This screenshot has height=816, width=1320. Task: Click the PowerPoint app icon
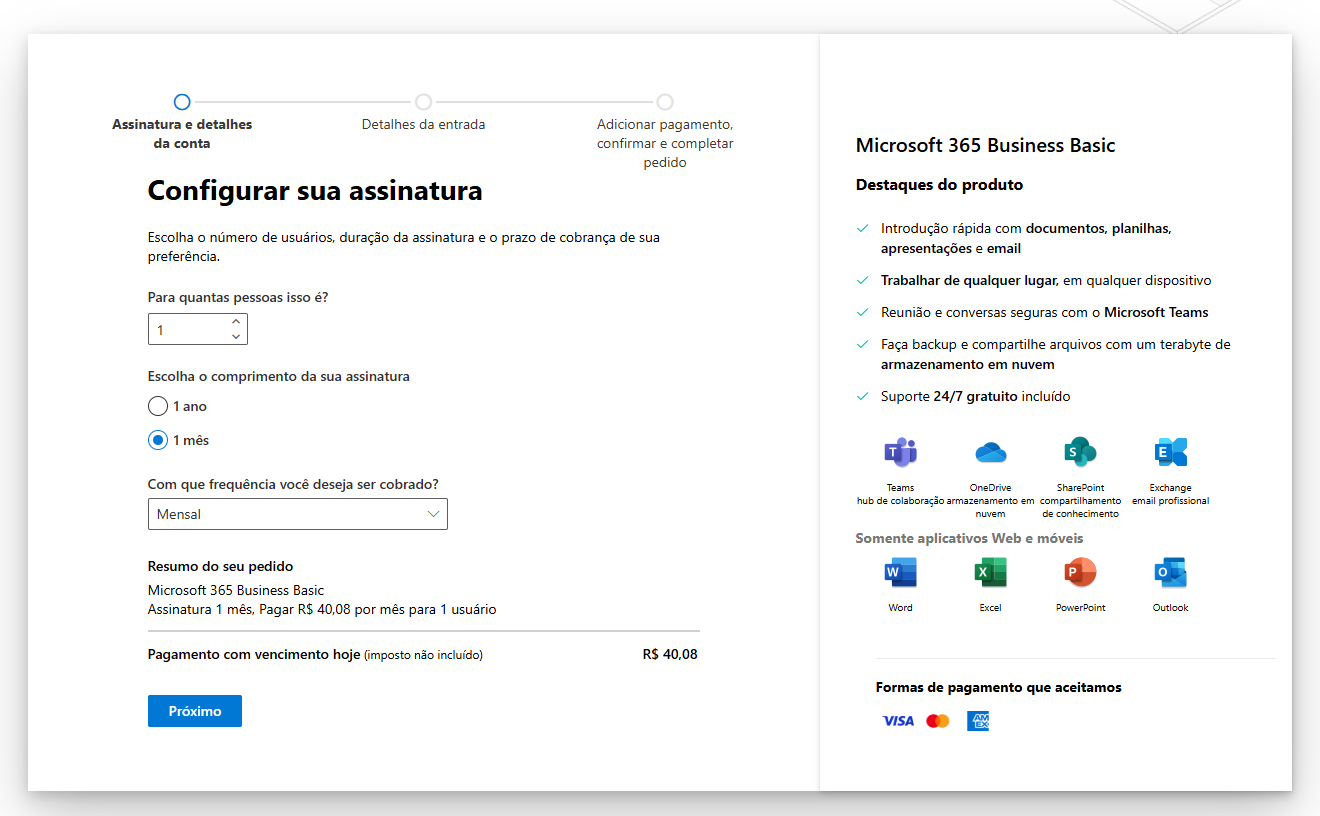(1080, 573)
